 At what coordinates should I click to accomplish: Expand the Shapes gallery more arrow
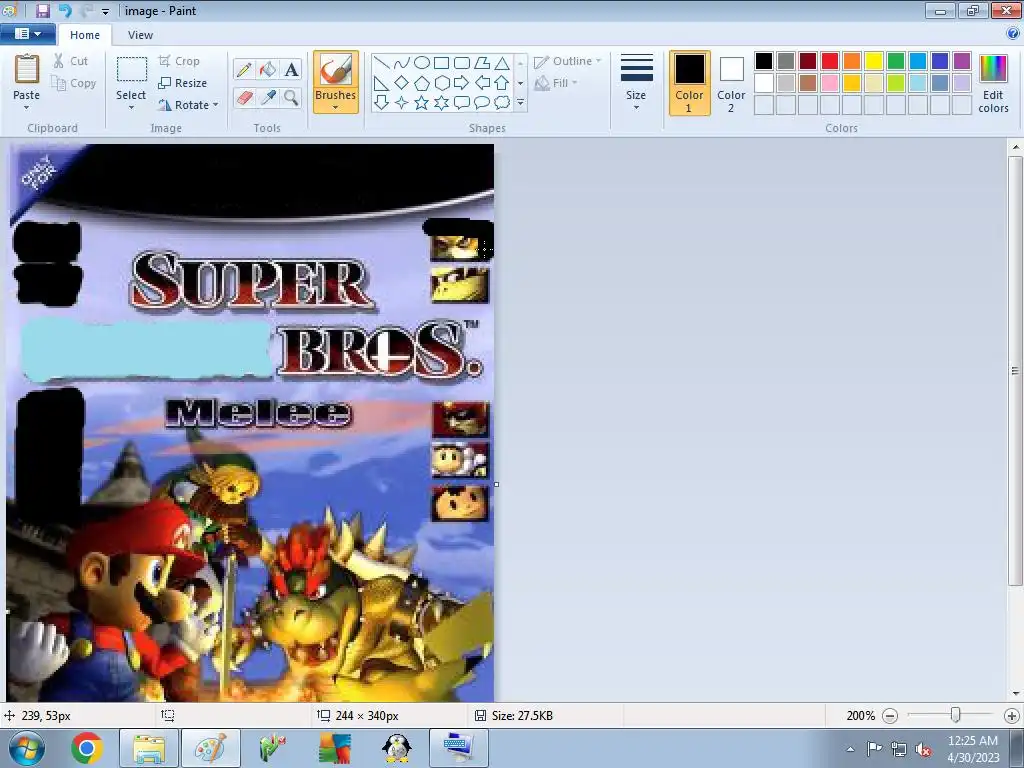(520, 103)
